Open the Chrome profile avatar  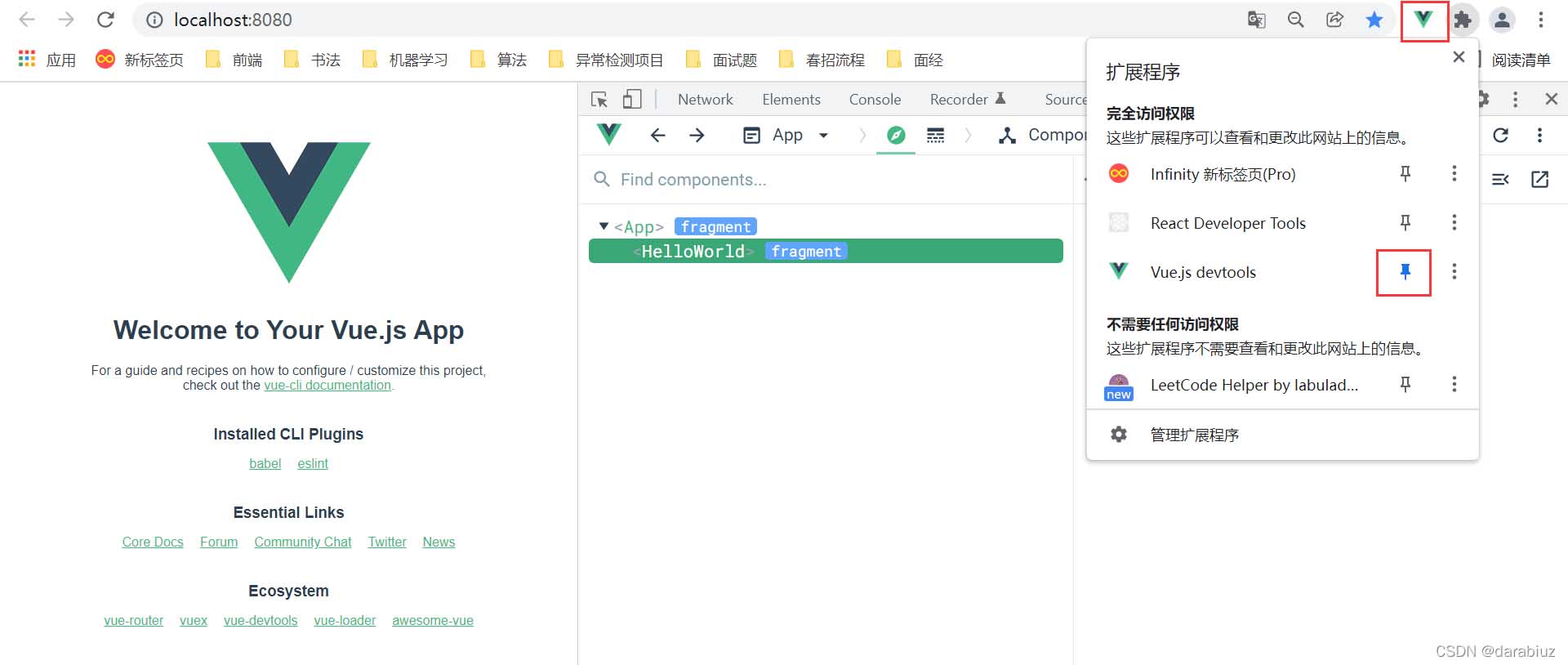(x=1502, y=20)
